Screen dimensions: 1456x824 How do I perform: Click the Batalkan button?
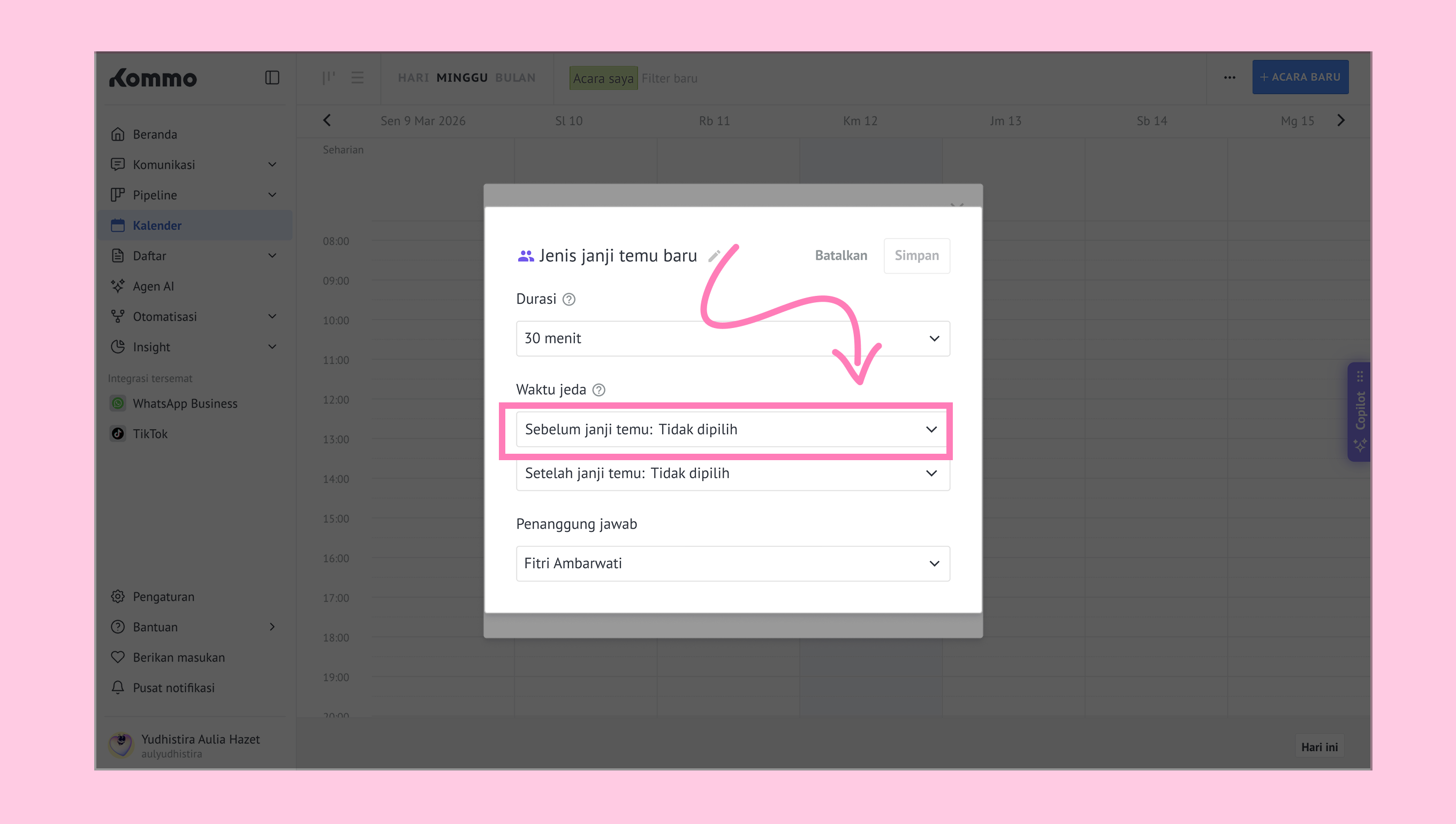click(x=840, y=256)
